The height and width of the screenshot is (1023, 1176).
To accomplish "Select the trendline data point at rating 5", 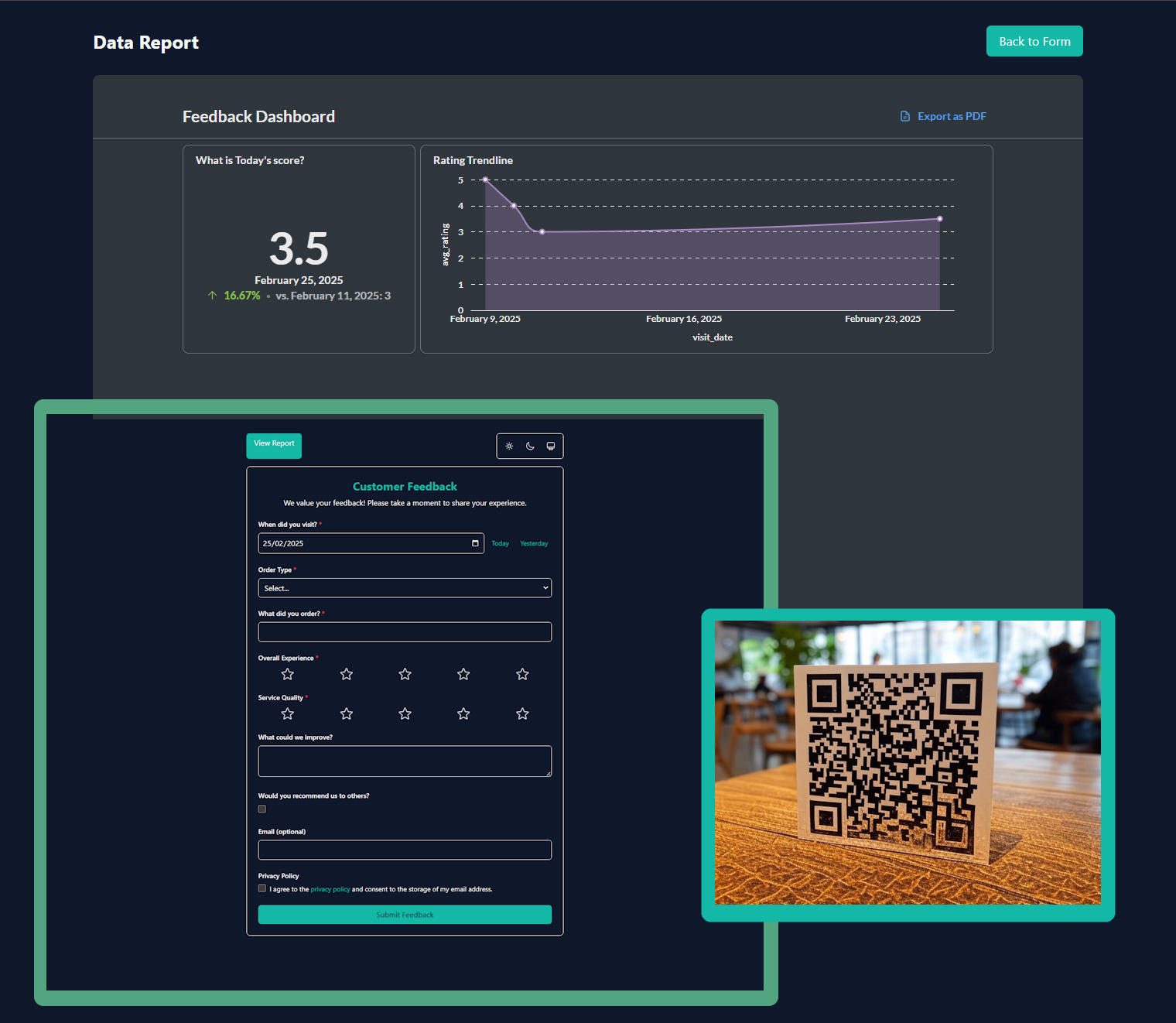I will pos(485,180).
